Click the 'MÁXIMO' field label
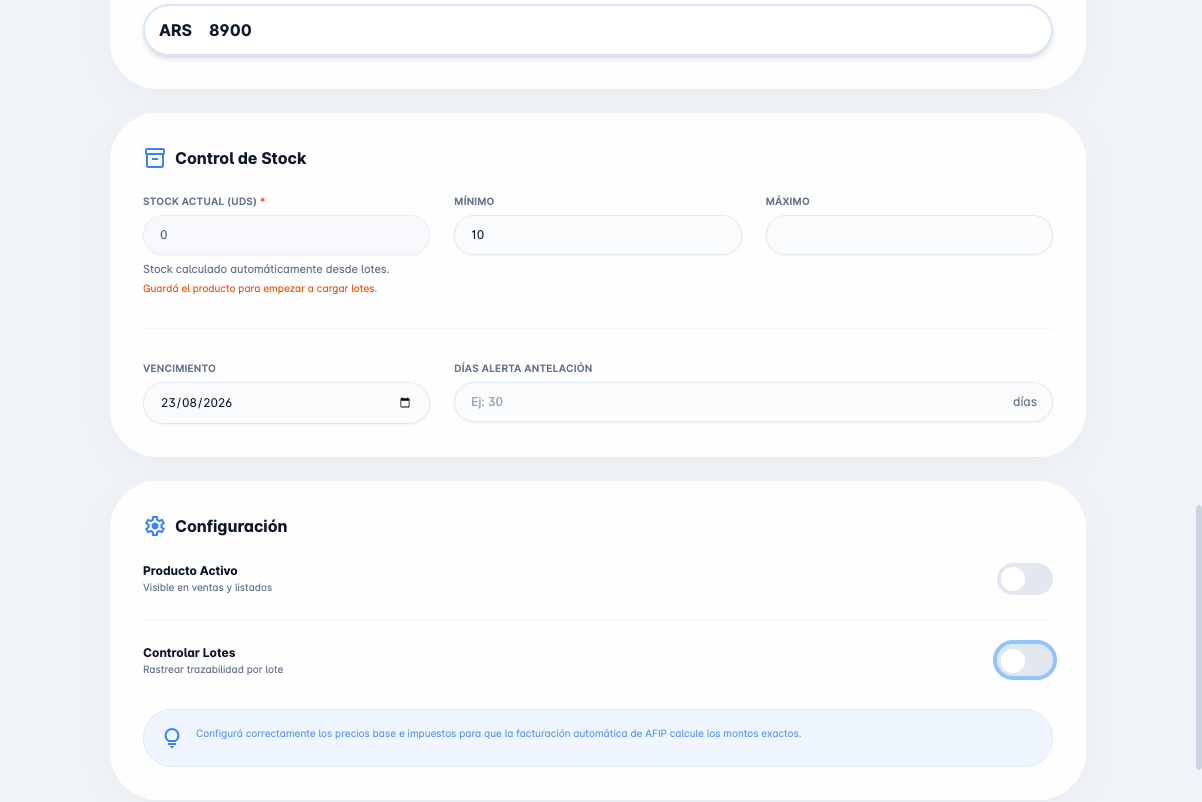Viewport: 1202px width, 802px height. click(x=788, y=201)
